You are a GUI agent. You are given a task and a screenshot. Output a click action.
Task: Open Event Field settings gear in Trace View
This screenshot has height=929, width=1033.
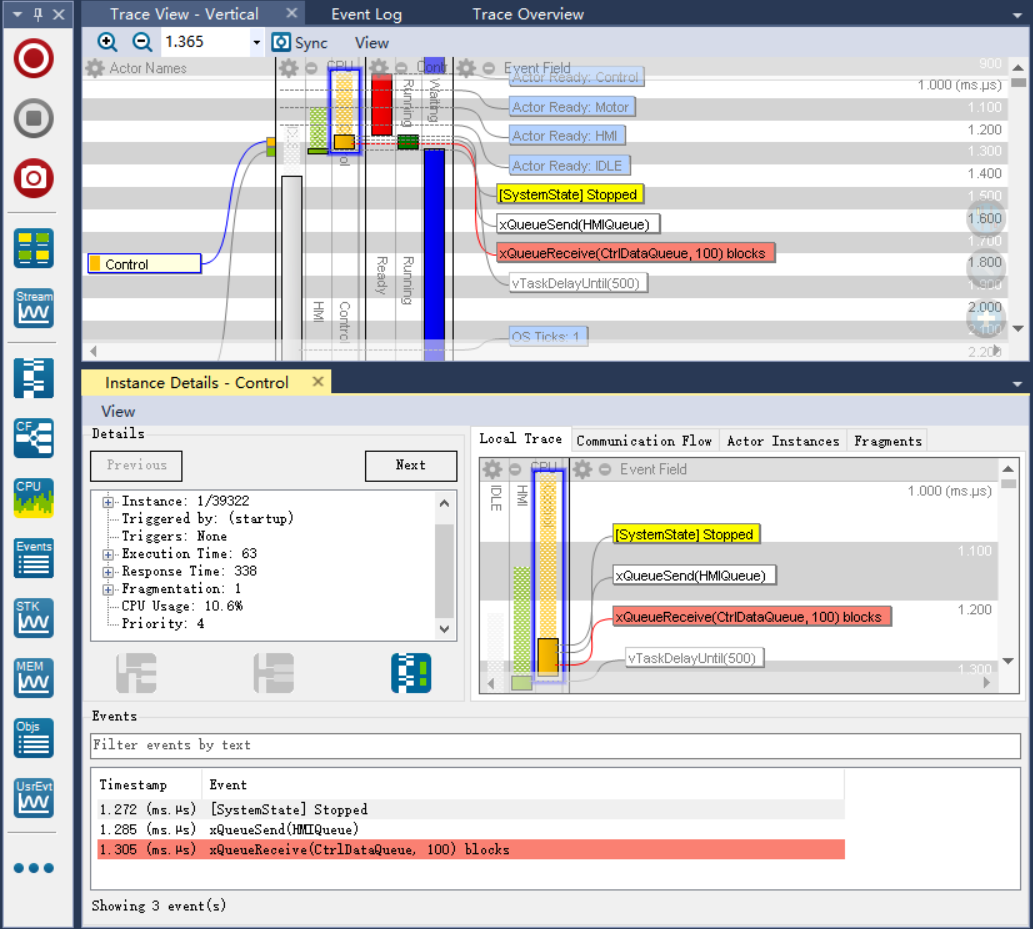click(x=466, y=68)
